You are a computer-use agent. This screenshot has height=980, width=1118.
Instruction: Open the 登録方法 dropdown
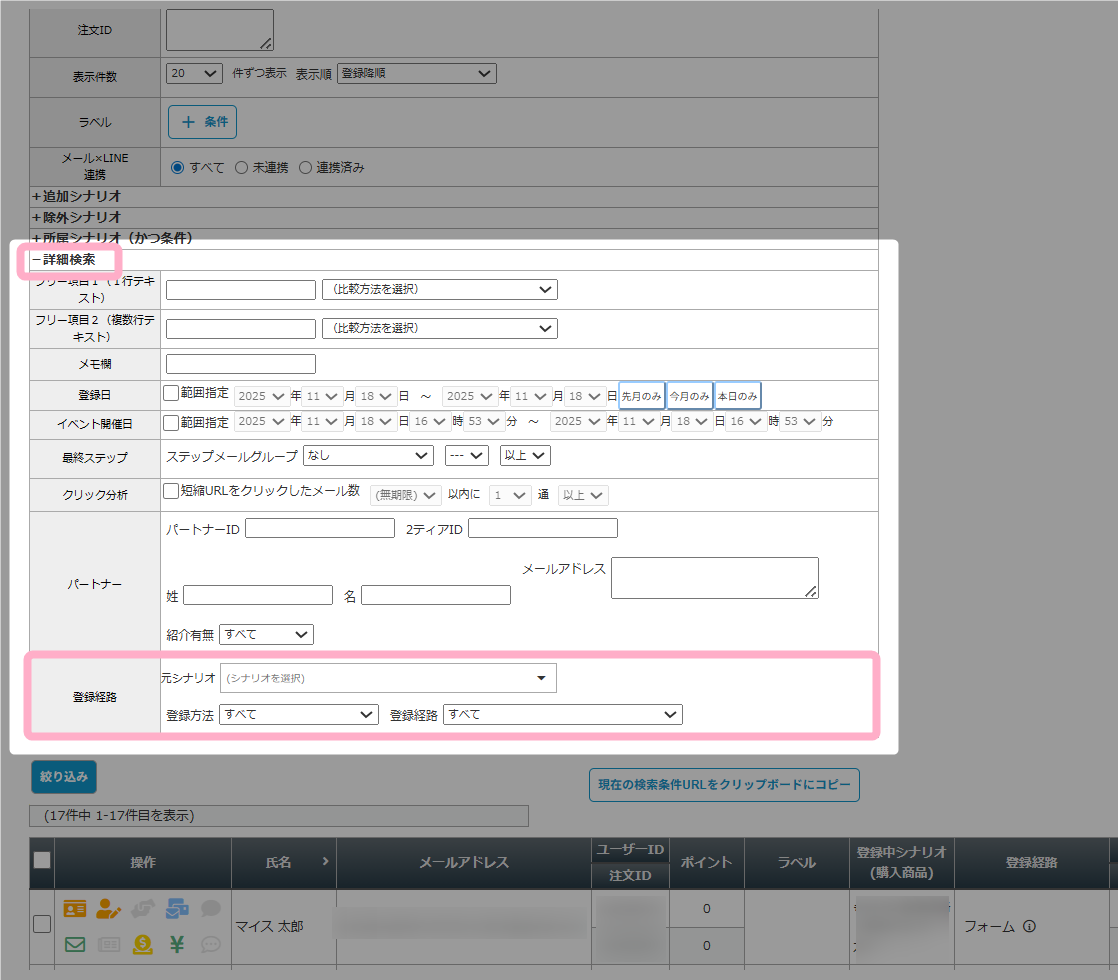click(x=298, y=715)
